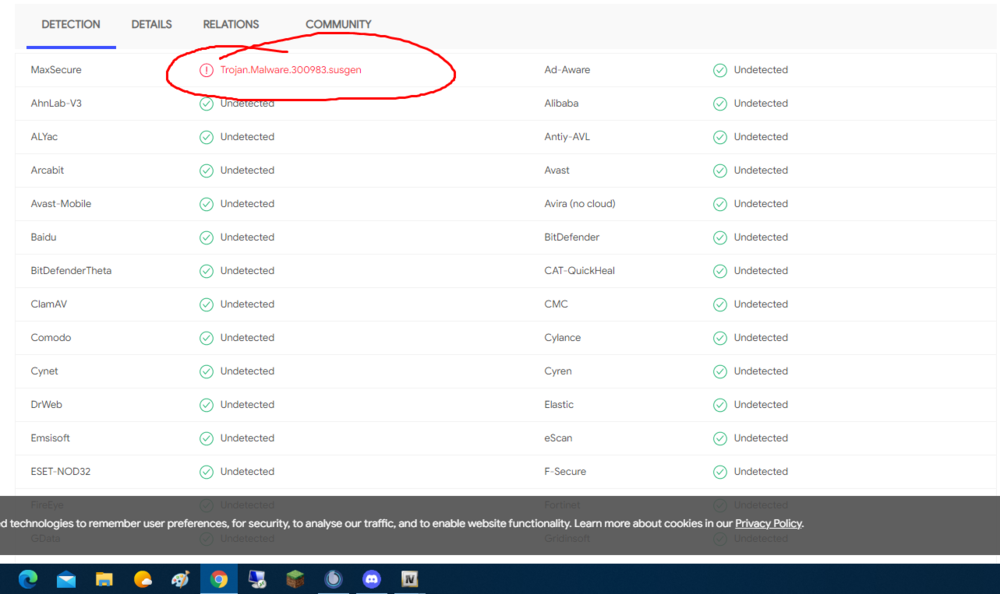Viewport: 1000px width, 594px height.
Task: Select the Avast-Mobile engine name
Action: coord(61,204)
